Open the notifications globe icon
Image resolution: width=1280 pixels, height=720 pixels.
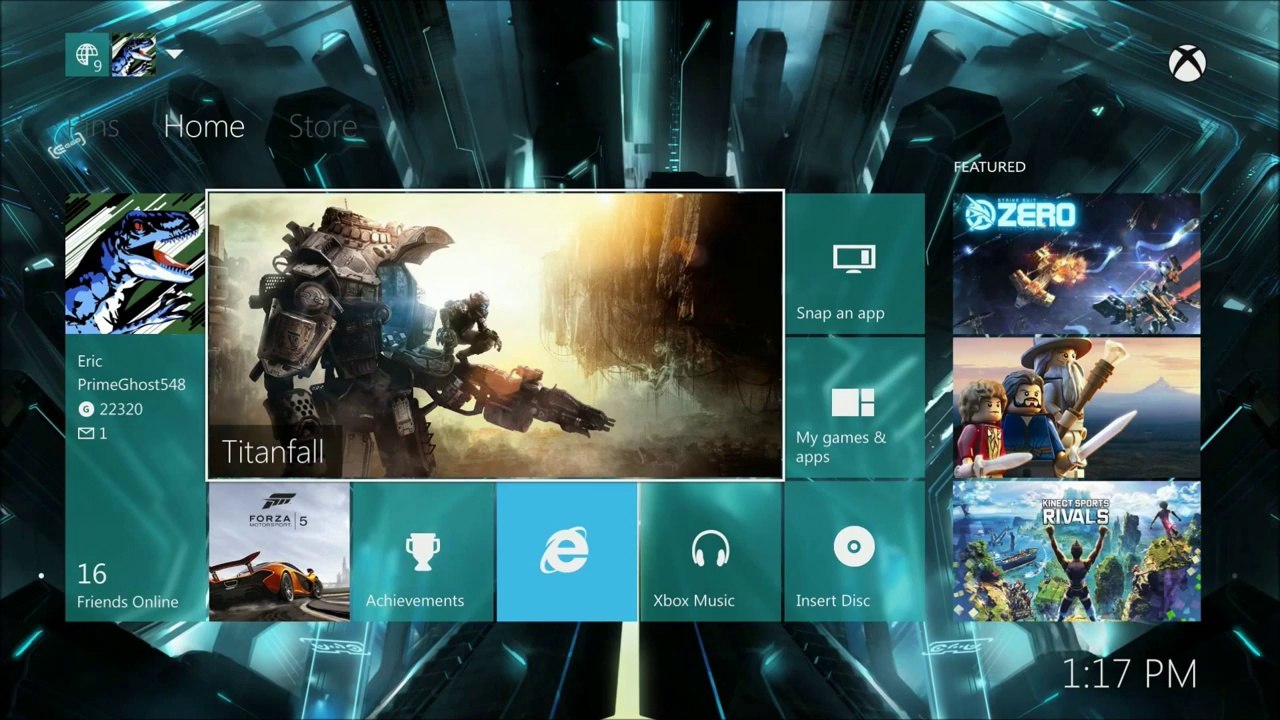(87, 54)
